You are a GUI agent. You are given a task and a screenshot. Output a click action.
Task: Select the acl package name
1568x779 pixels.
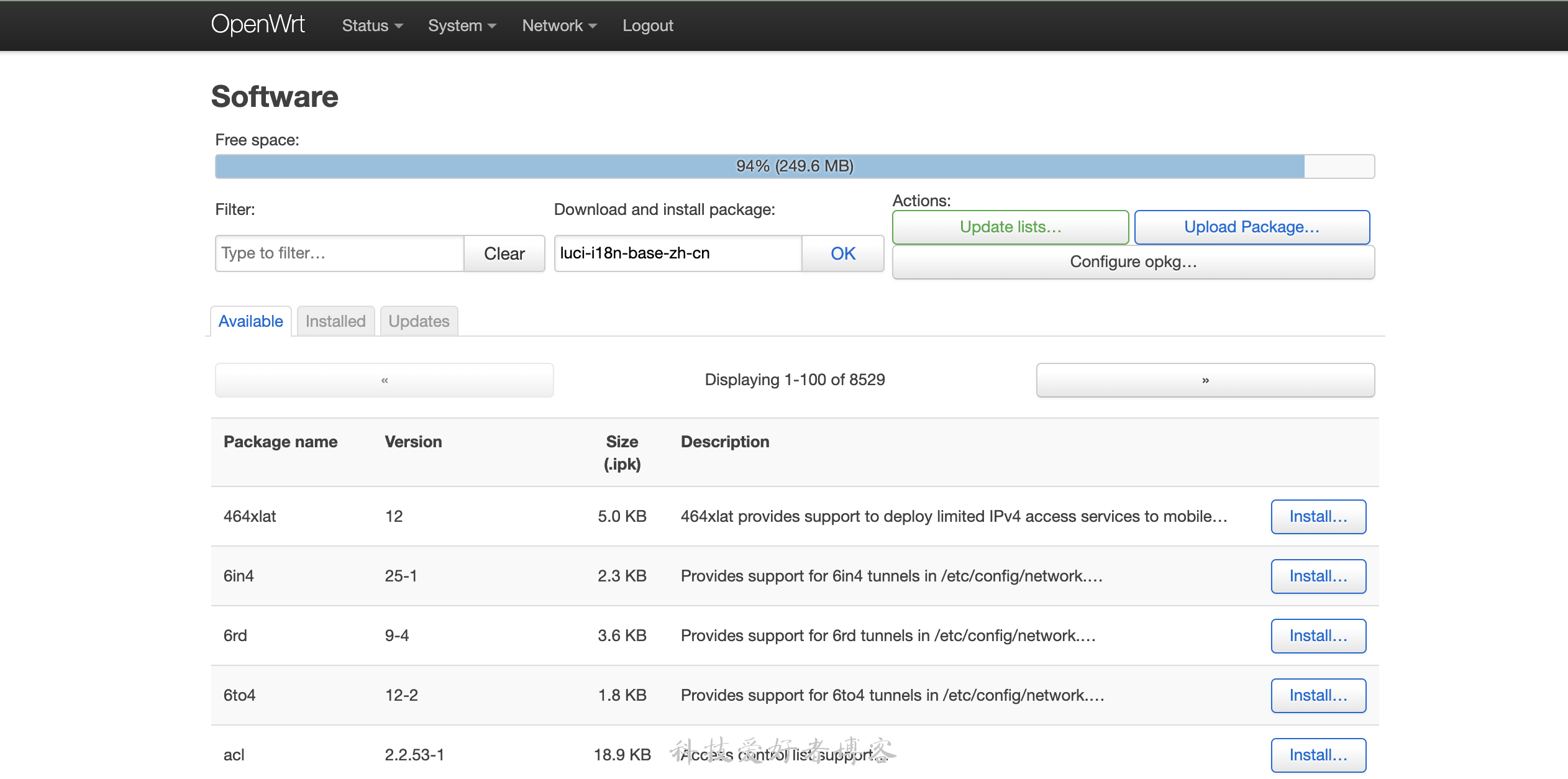234,755
